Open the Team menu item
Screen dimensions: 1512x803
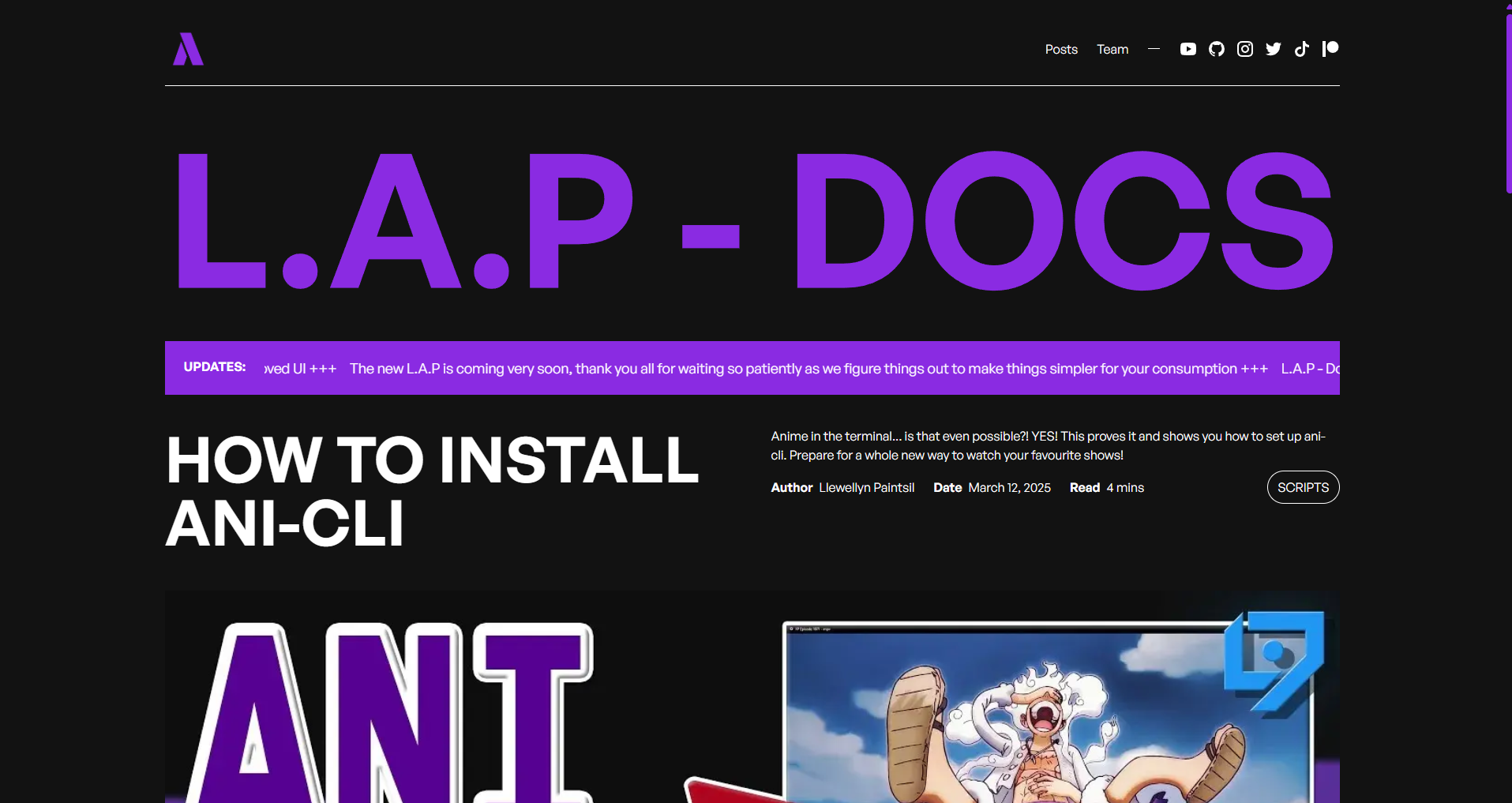[x=1112, y=49]
